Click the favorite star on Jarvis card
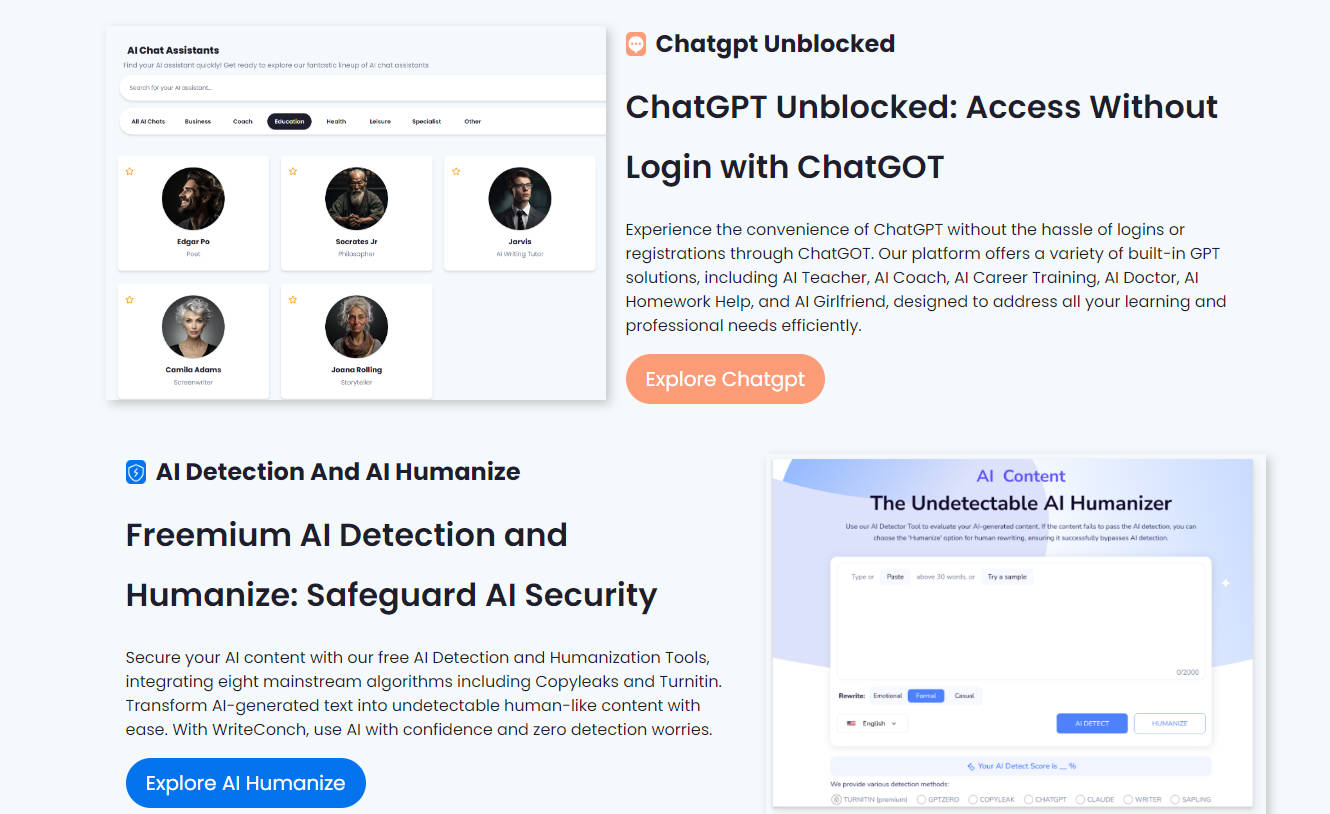The image size is (1330, 814). coord(456,172)
